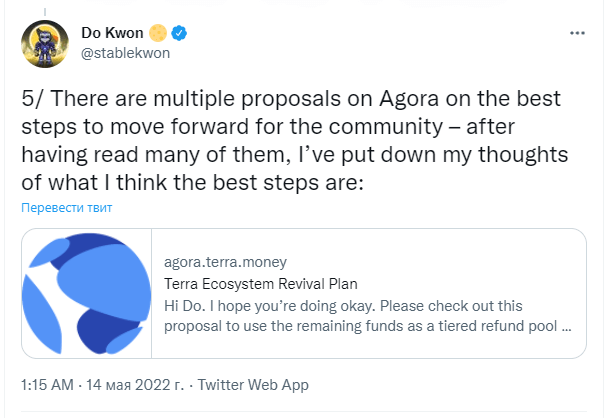Viewport: 606px width, 418px height.
Task: Open Do Kwon's profile avatar picture
Action: pyautogui.click(x=45, y=44)
